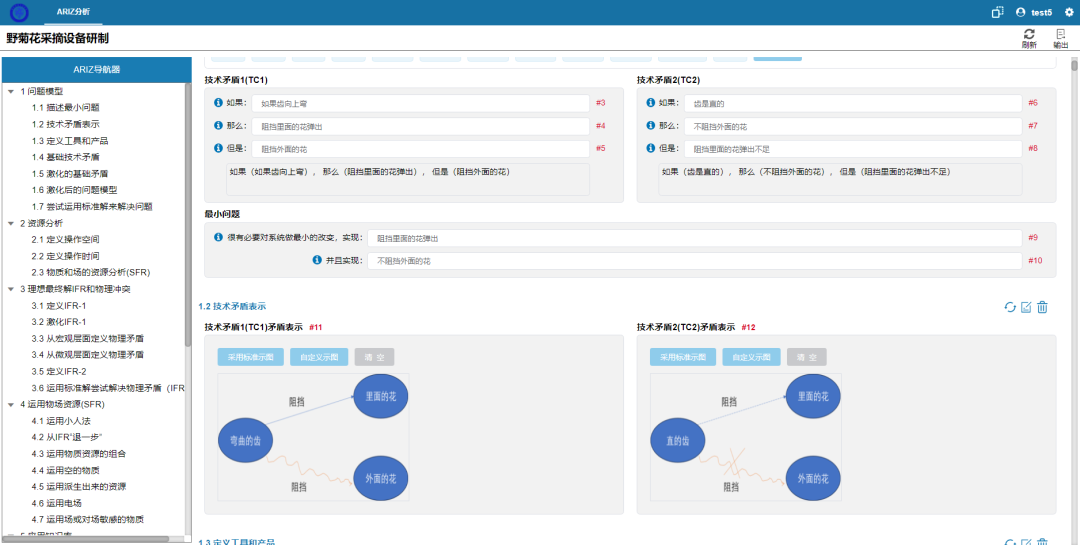1080x545 pixels.
Task: Switch to the ARIZ分析 tab
Action: click(x=73, y=12)
